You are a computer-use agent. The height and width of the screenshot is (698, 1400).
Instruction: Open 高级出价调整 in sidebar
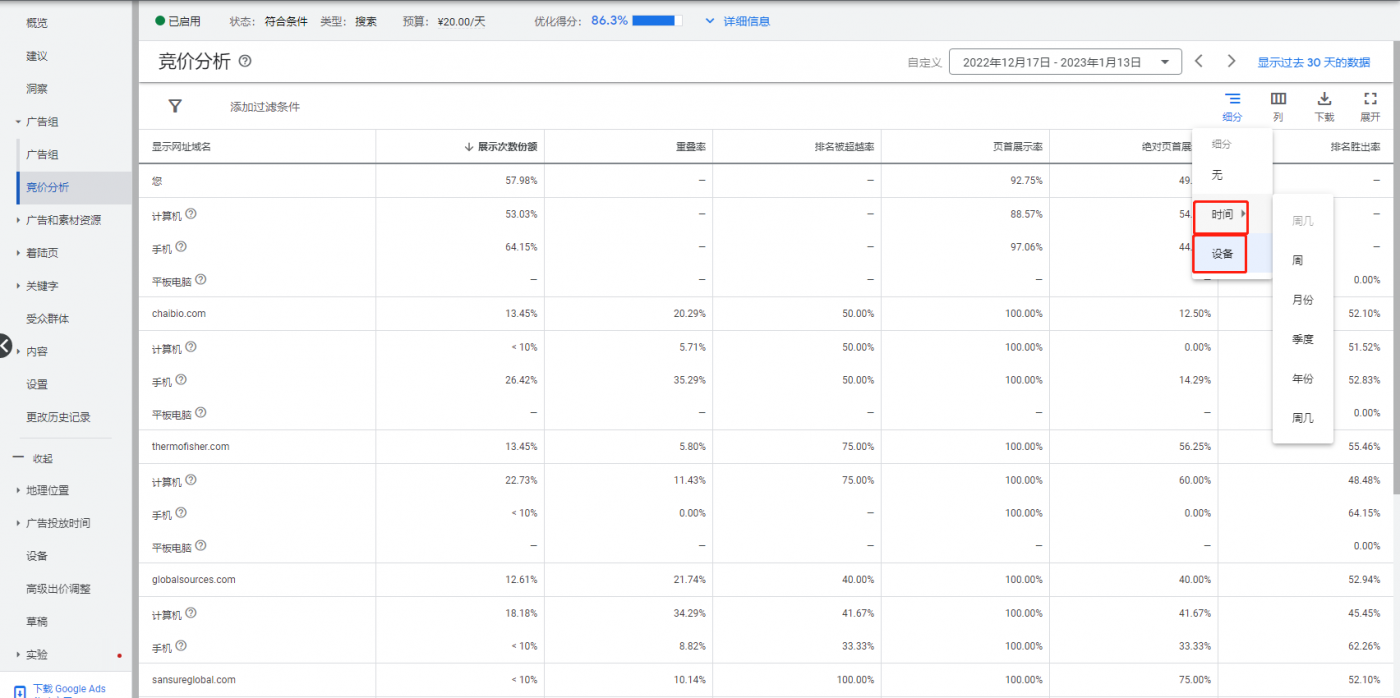(x=58, y=589)
